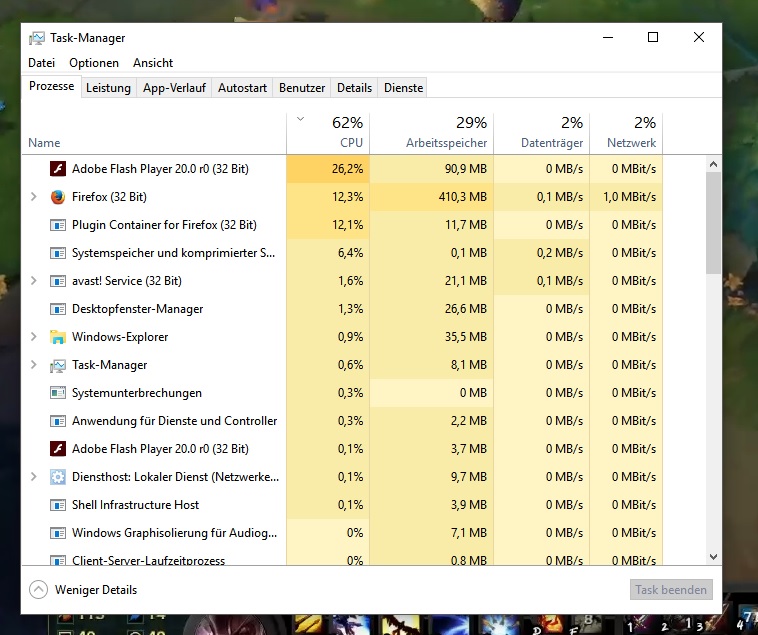The height and width of the screenshot is (635, 758).
Task: Click the Firefox browser icon
Action: tap(58, 197)
